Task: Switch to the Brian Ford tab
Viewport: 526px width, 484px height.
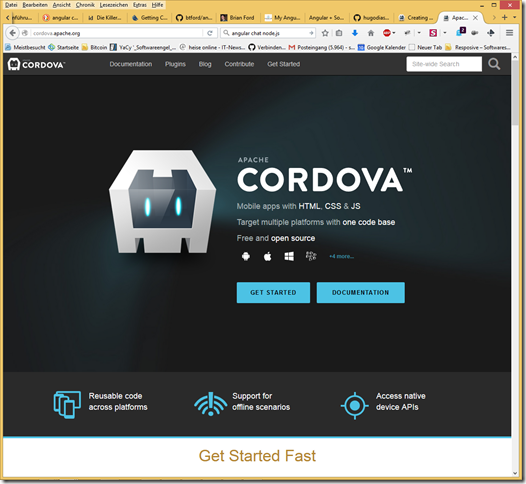Action: 238,18
